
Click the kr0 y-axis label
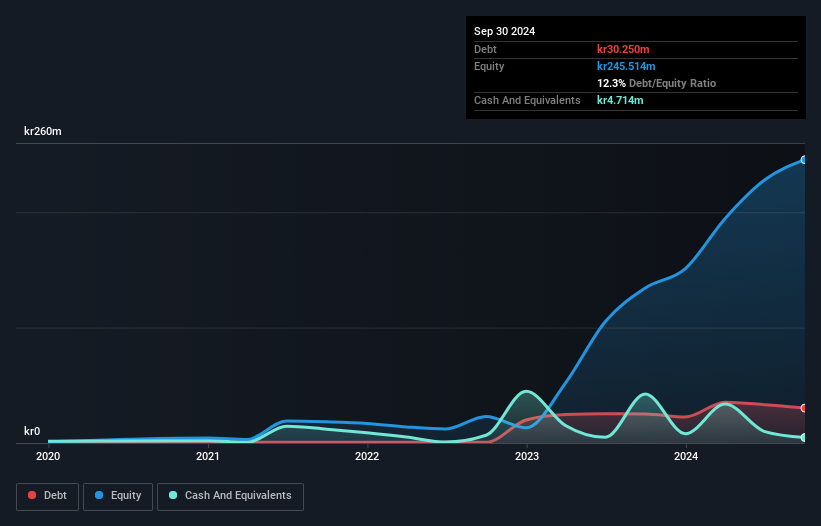[x=32, y=431]
